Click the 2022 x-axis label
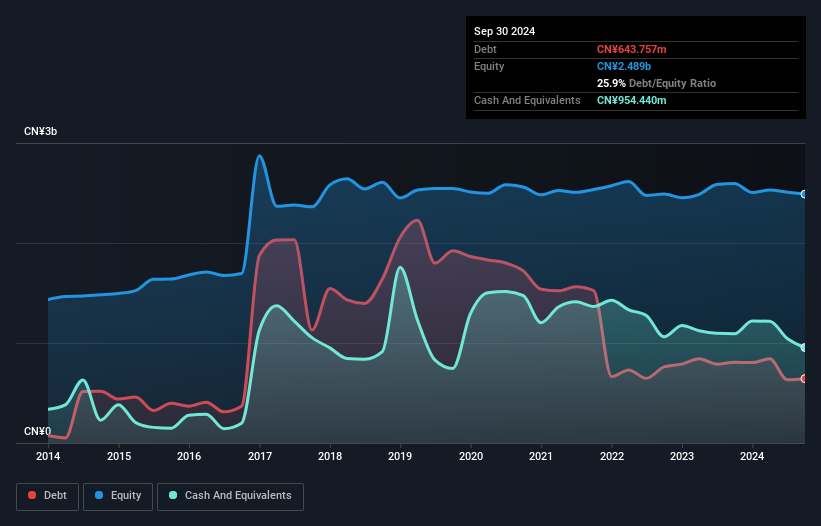 tap(612, 456)
